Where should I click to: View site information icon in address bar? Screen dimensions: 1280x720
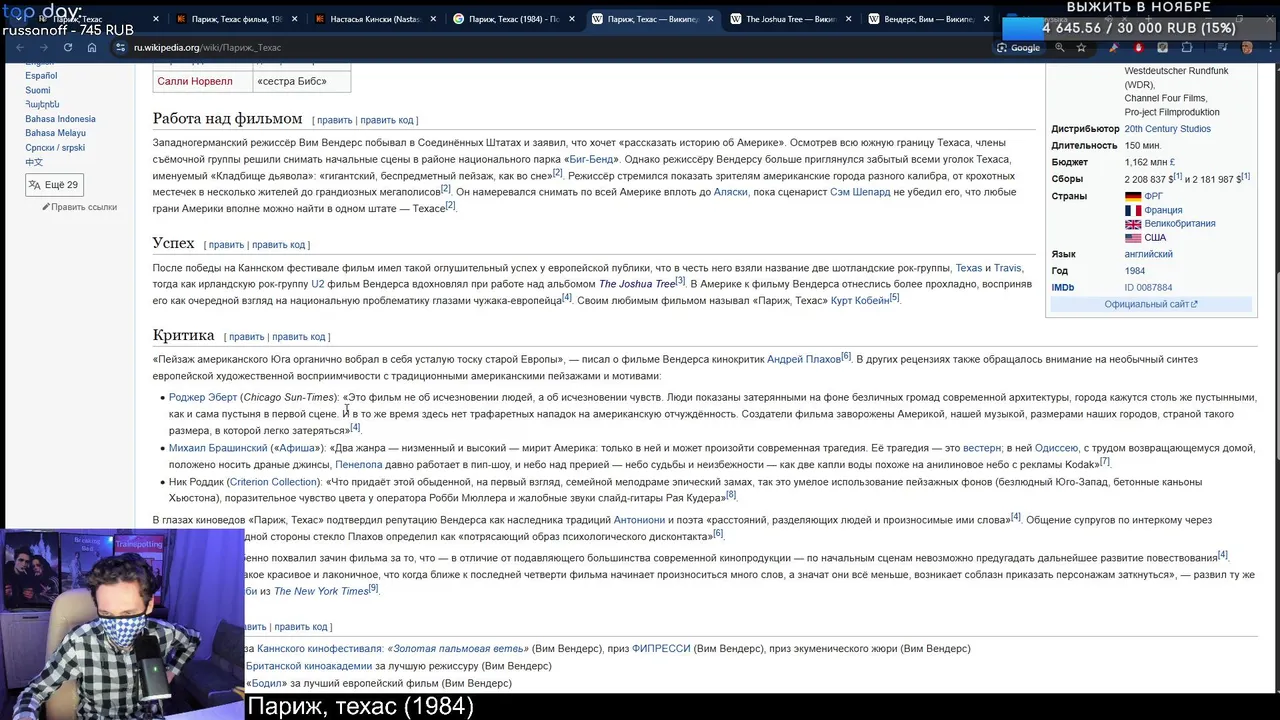tap(120, 47)
